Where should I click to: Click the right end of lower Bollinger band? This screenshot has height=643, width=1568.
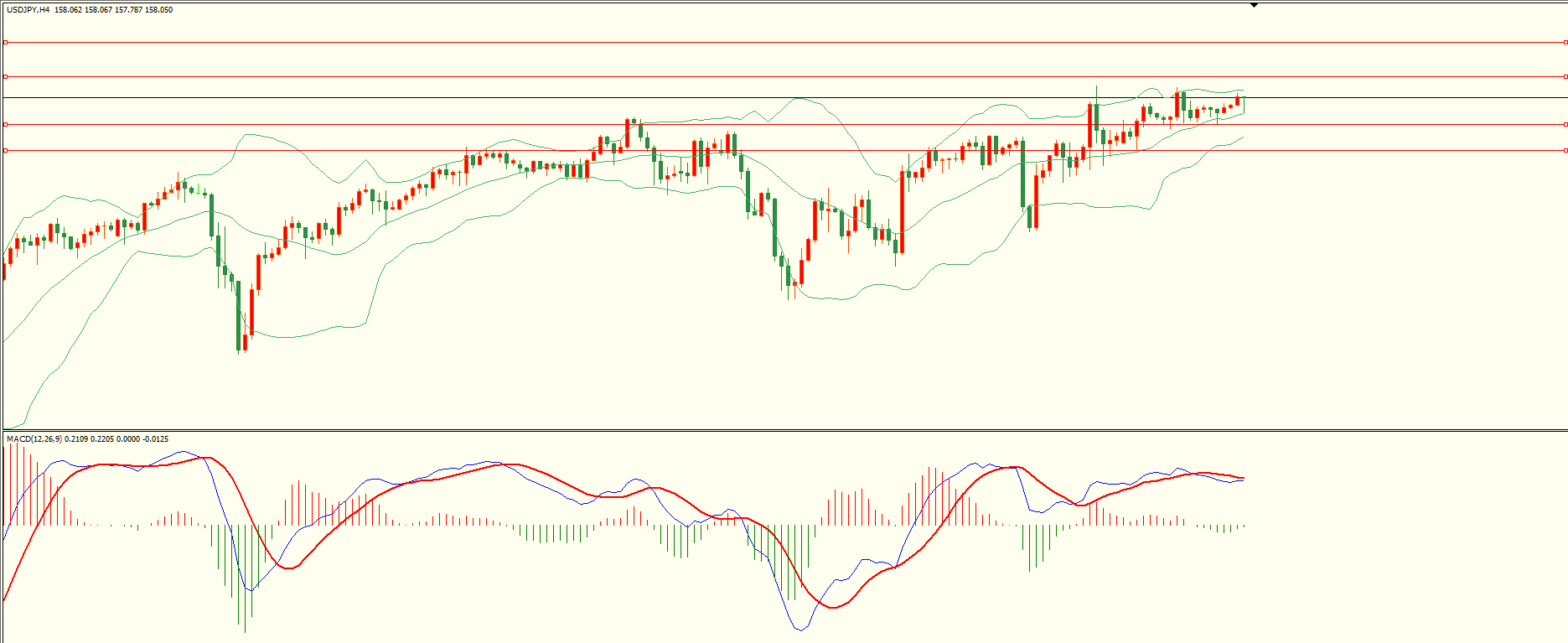[x=1244, y=137]
